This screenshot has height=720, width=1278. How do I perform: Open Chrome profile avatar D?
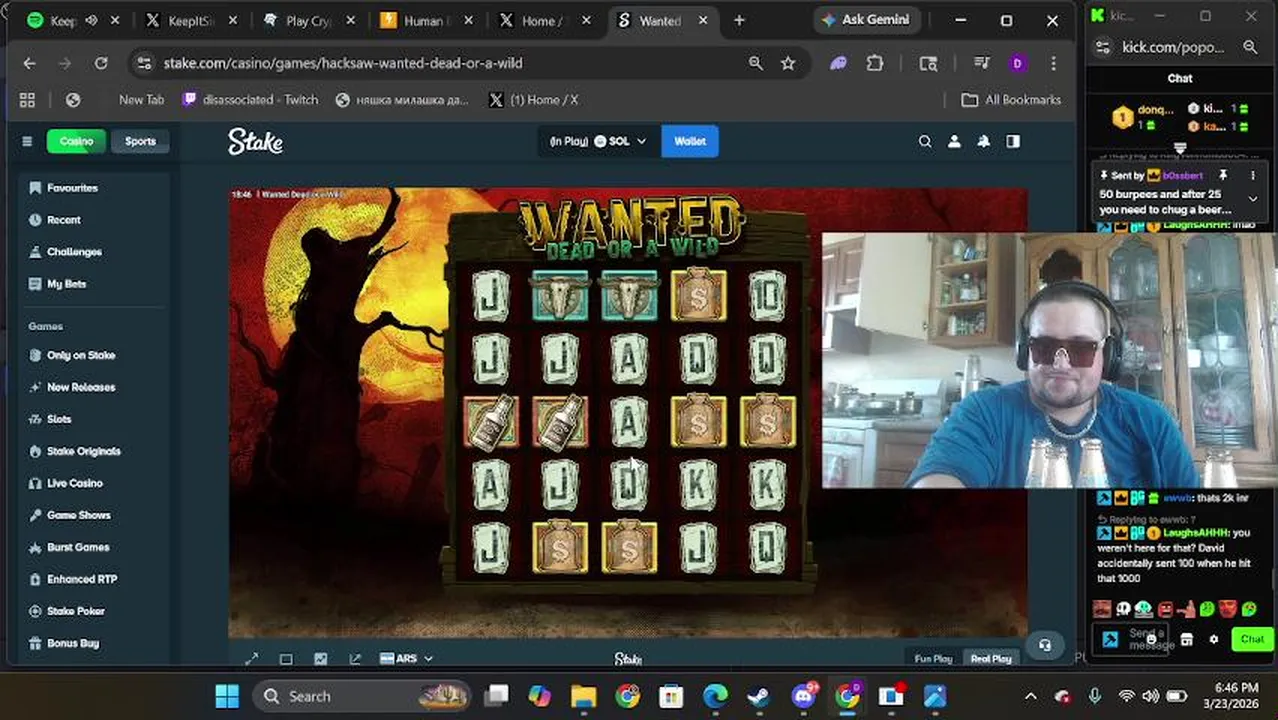coord(1017,63)
